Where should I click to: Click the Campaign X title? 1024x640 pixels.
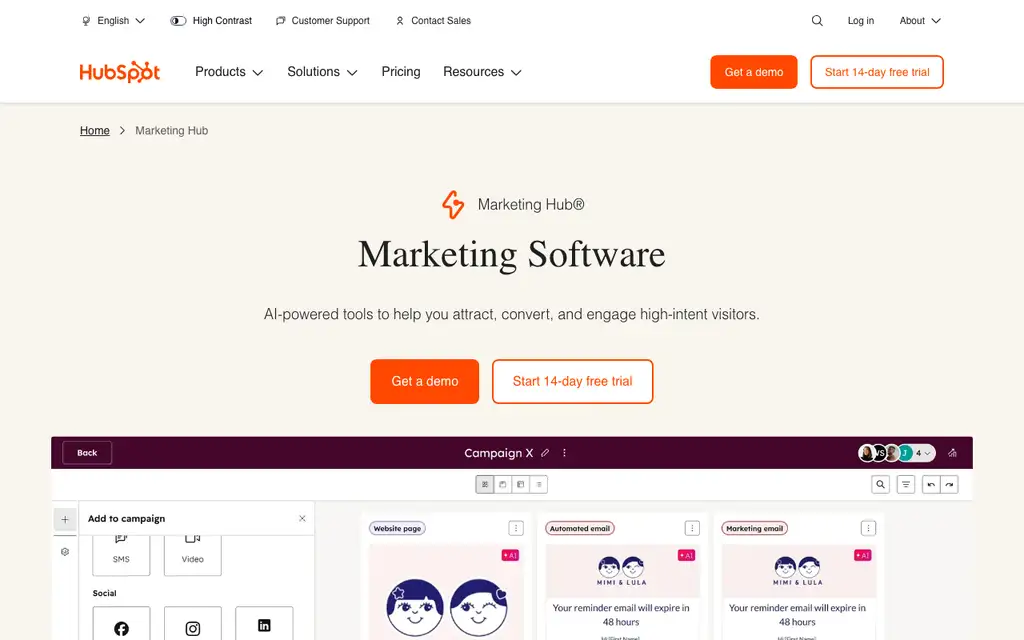(x=498, y=453)
